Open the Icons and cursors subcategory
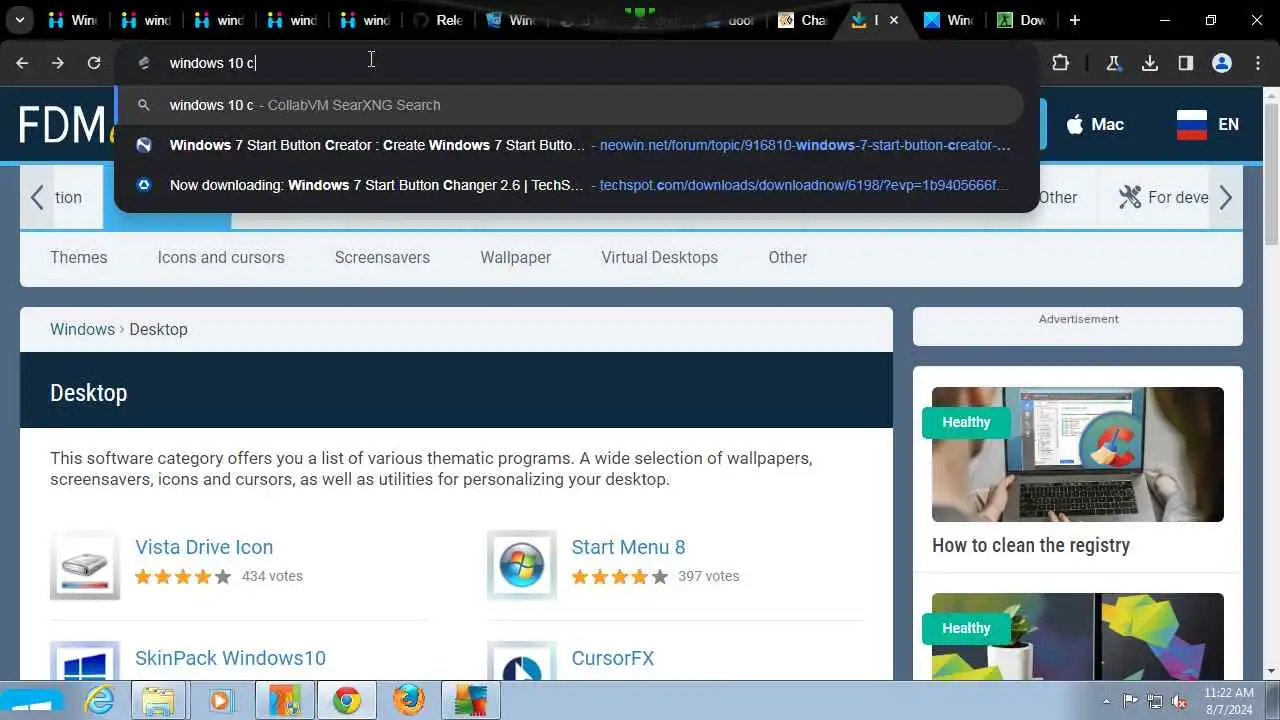This screenshot has width=1280, height=720. pos(221,257)
